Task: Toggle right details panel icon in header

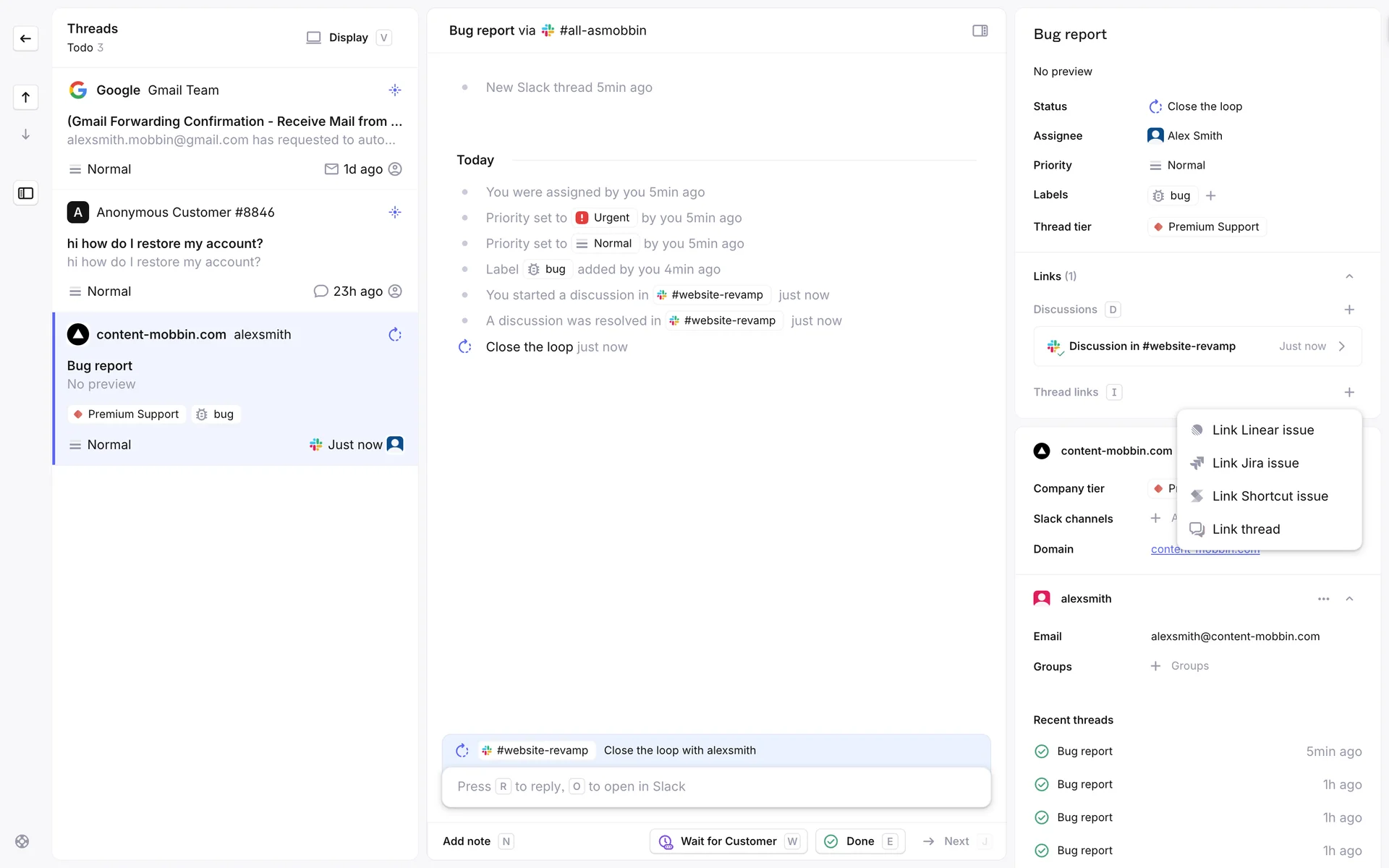Action: click(x=980, y=30)
